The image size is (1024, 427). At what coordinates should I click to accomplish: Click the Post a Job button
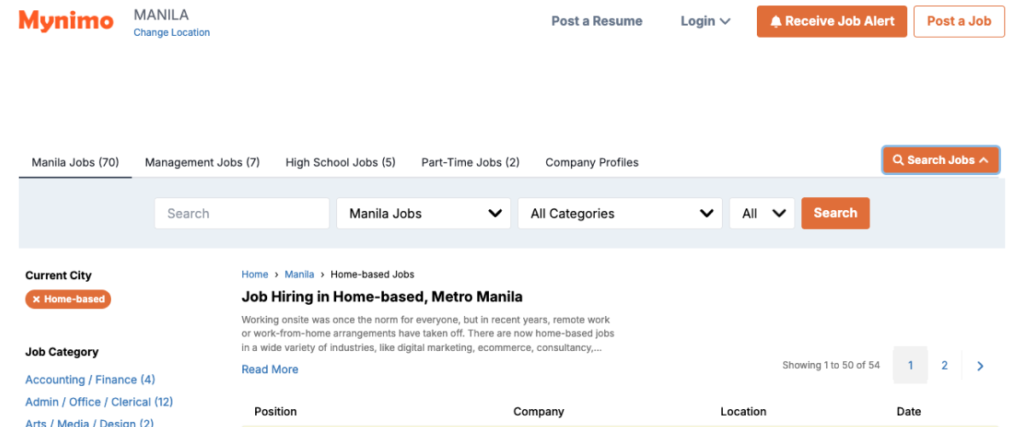(x=958, y=21)
